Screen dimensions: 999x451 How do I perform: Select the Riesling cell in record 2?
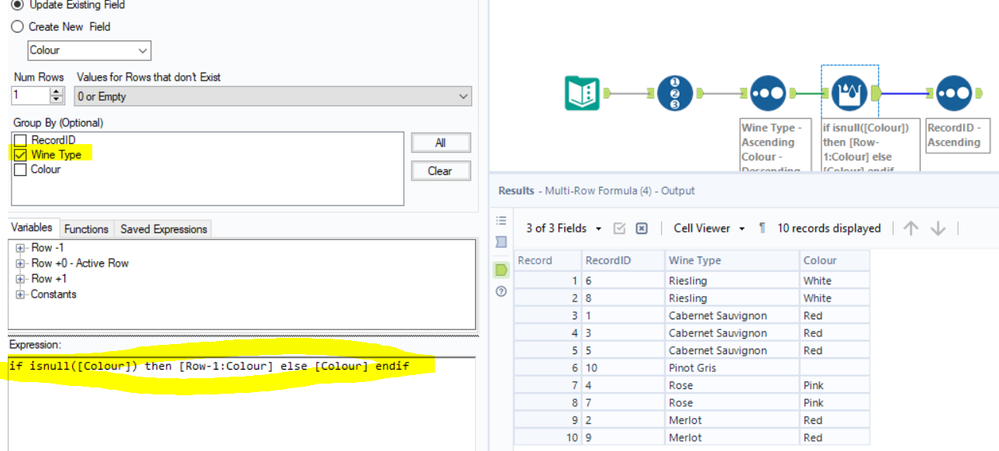click(x=731, y=298)
